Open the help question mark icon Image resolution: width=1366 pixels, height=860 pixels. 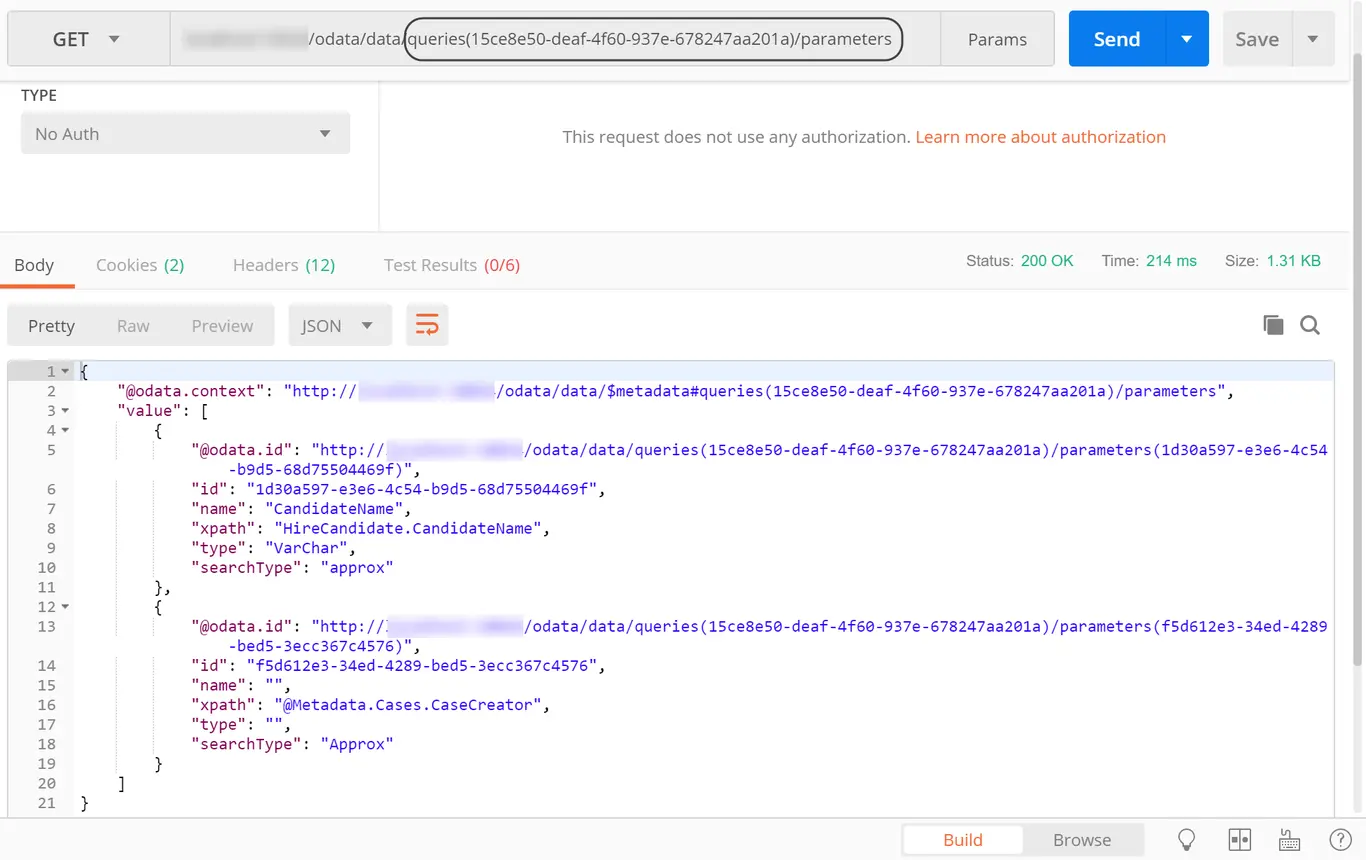tap(1340, 839)
